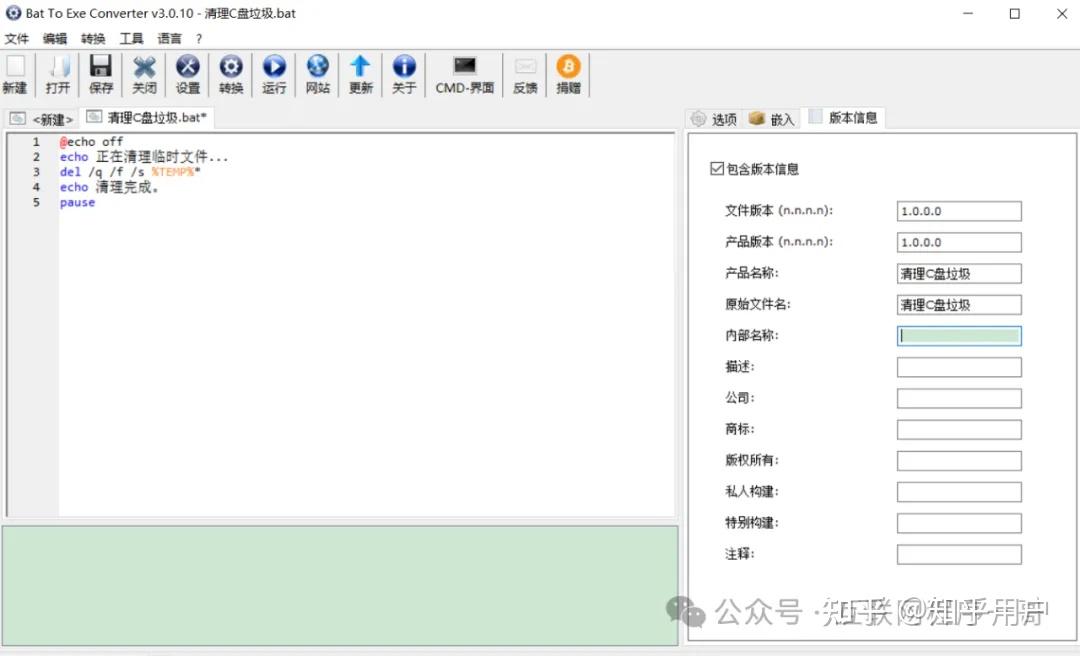Image resolution: width=1080 pixels, height=656 pixels.
Task: Select the 清理C盘垃圾.bat* document tab
Action: click(147, 118)
